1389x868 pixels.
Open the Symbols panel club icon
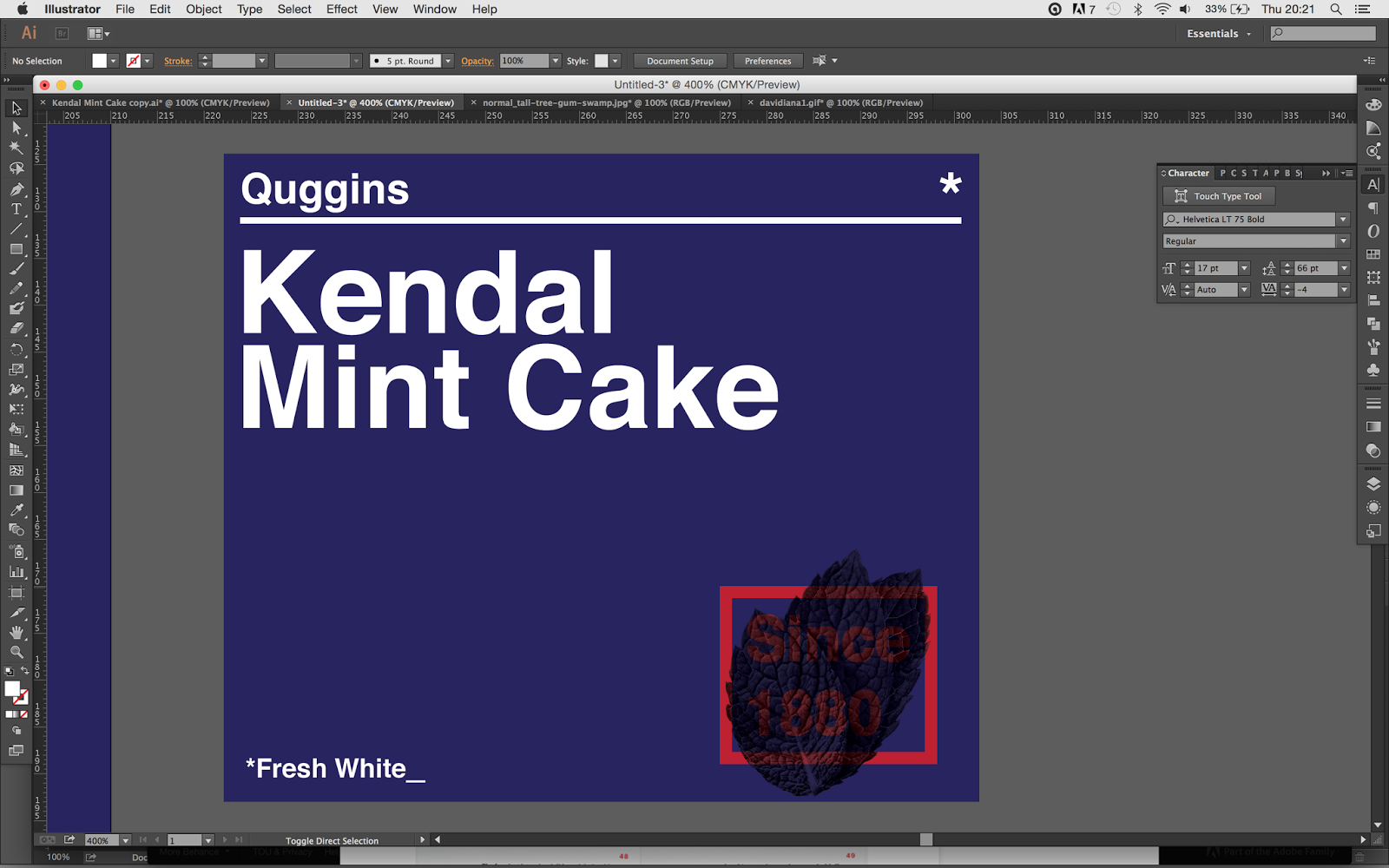pyautogui.click(x=1373, y=370)
